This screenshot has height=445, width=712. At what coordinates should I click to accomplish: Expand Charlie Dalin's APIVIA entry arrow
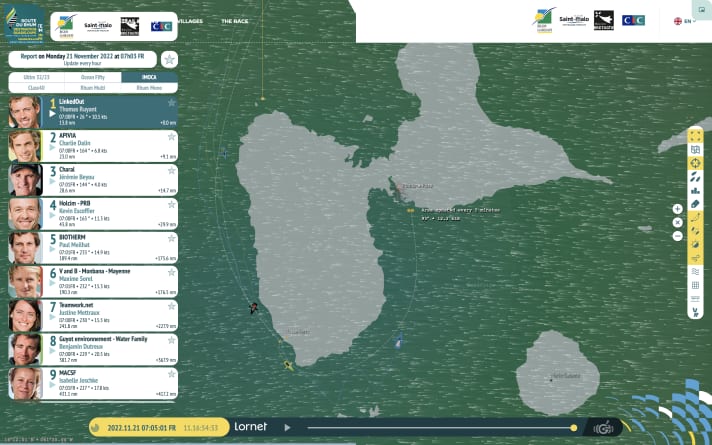[x=52, y=146]
